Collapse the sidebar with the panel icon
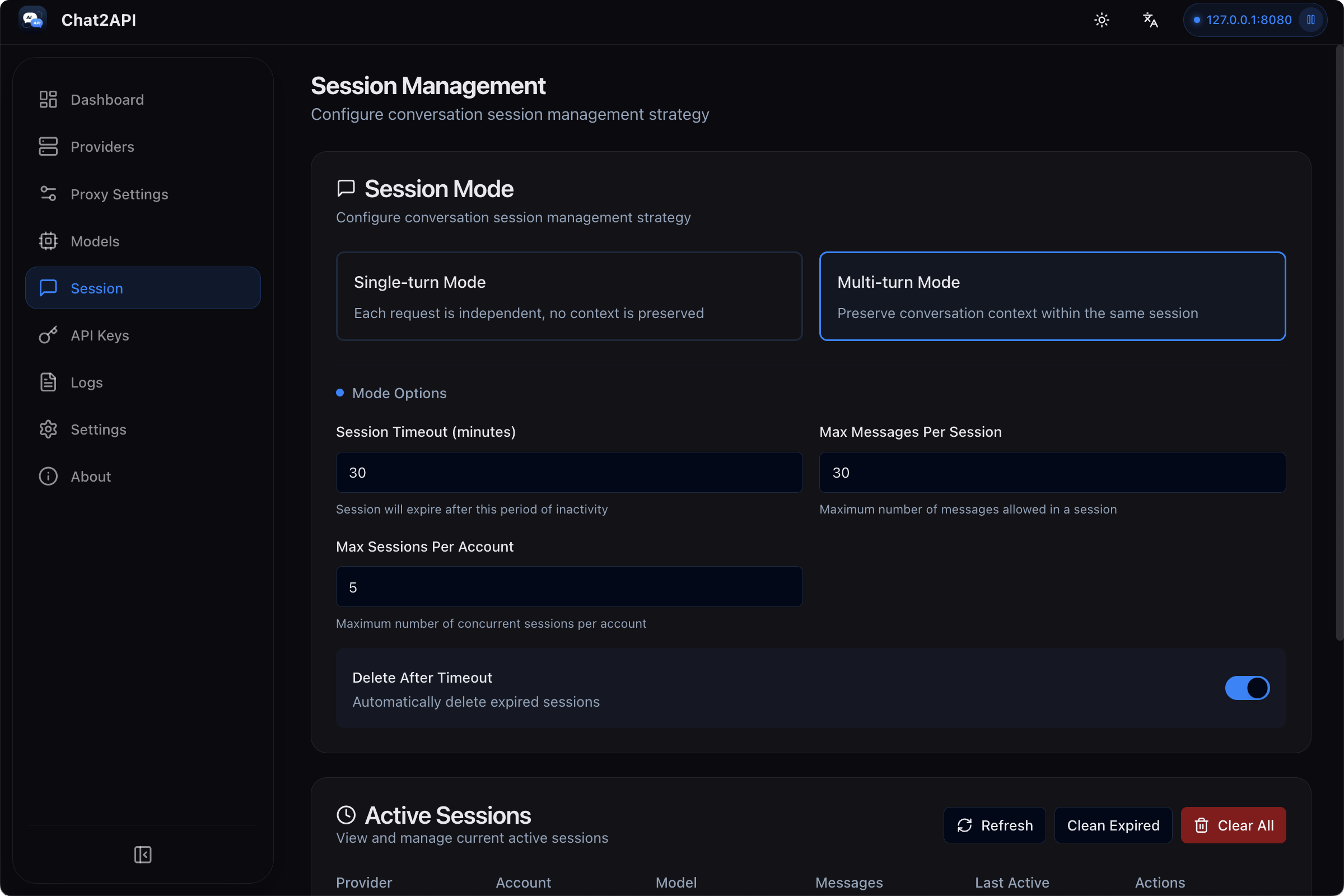This screenshot has height=896, width=1344. click(143, 855)
